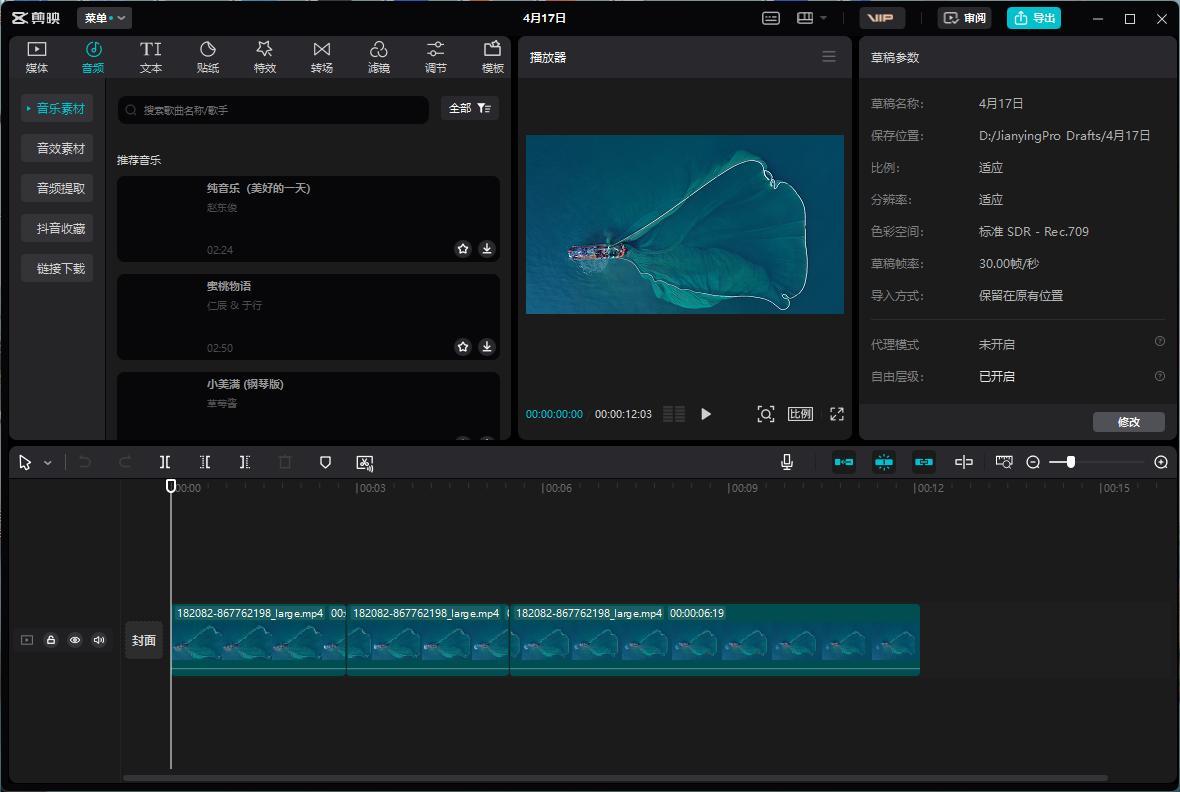Viewport: 1180px width, 792px height.
Task: Toggle track visibility eye icon
Action: [75, 640]
